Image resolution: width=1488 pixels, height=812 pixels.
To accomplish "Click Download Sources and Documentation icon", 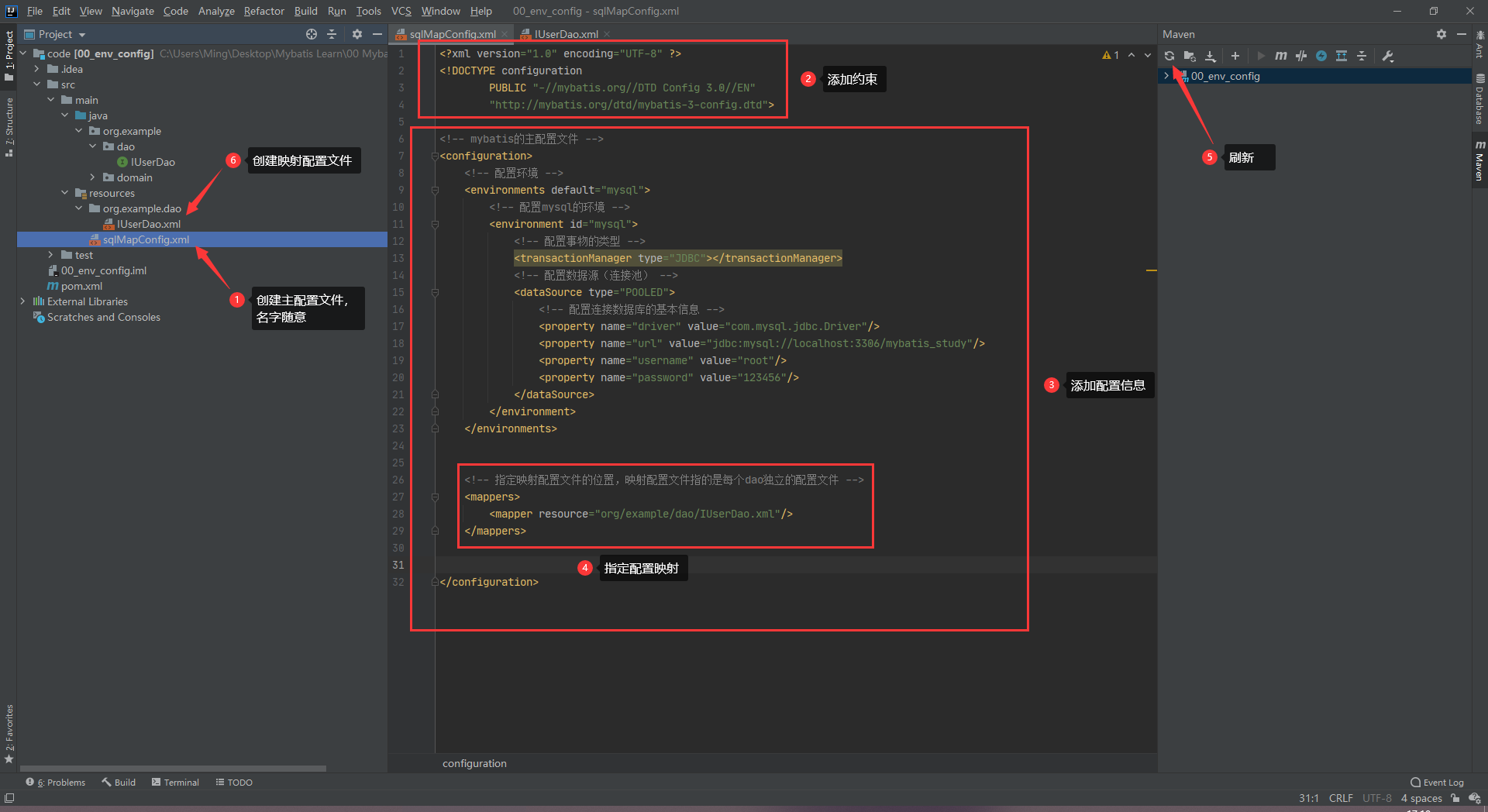I will click(x=1211, y=56).
